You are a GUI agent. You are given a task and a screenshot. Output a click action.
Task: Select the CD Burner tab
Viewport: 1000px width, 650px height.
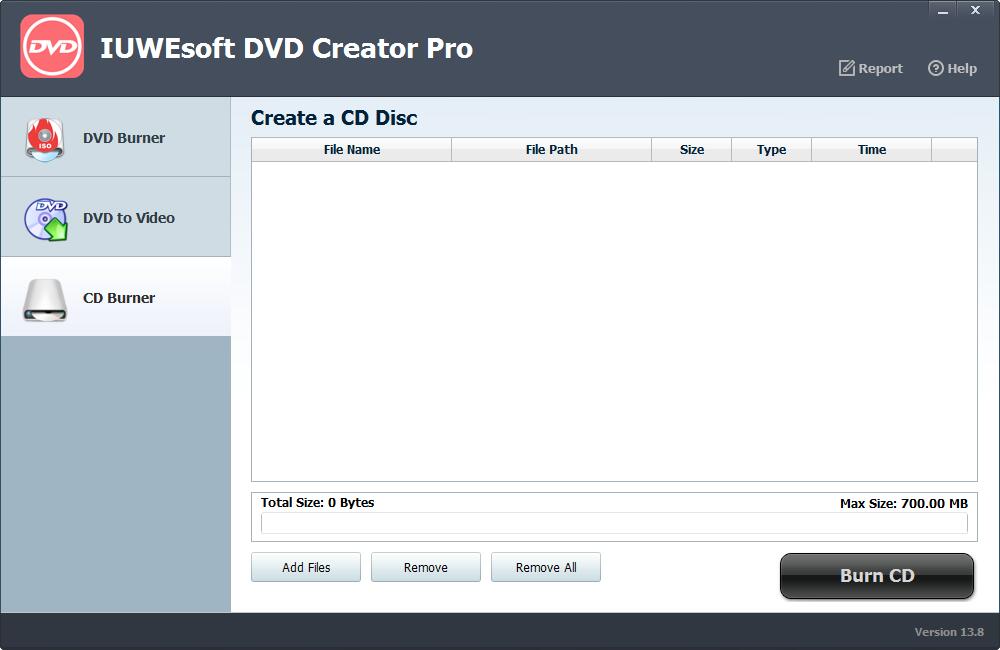pyautogui.click(x=115, y=297)
